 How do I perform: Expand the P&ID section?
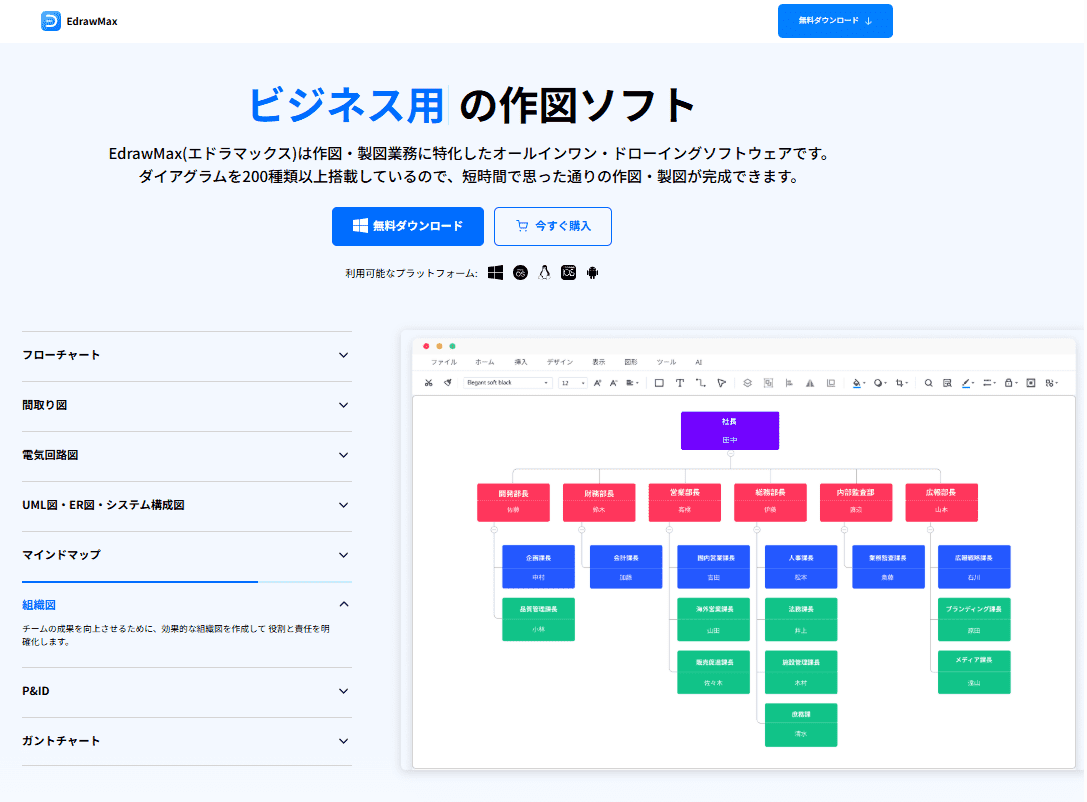tap(186, 691)
